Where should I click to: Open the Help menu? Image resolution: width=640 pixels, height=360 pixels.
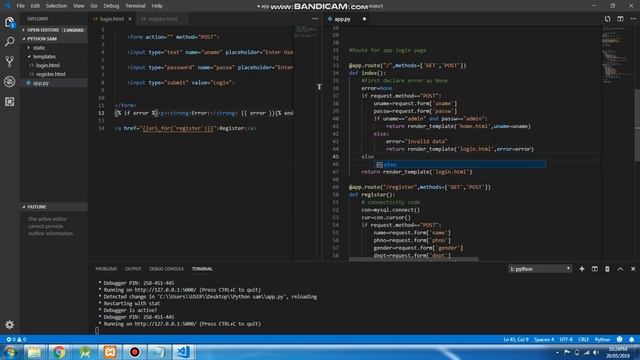click(157, 6)
